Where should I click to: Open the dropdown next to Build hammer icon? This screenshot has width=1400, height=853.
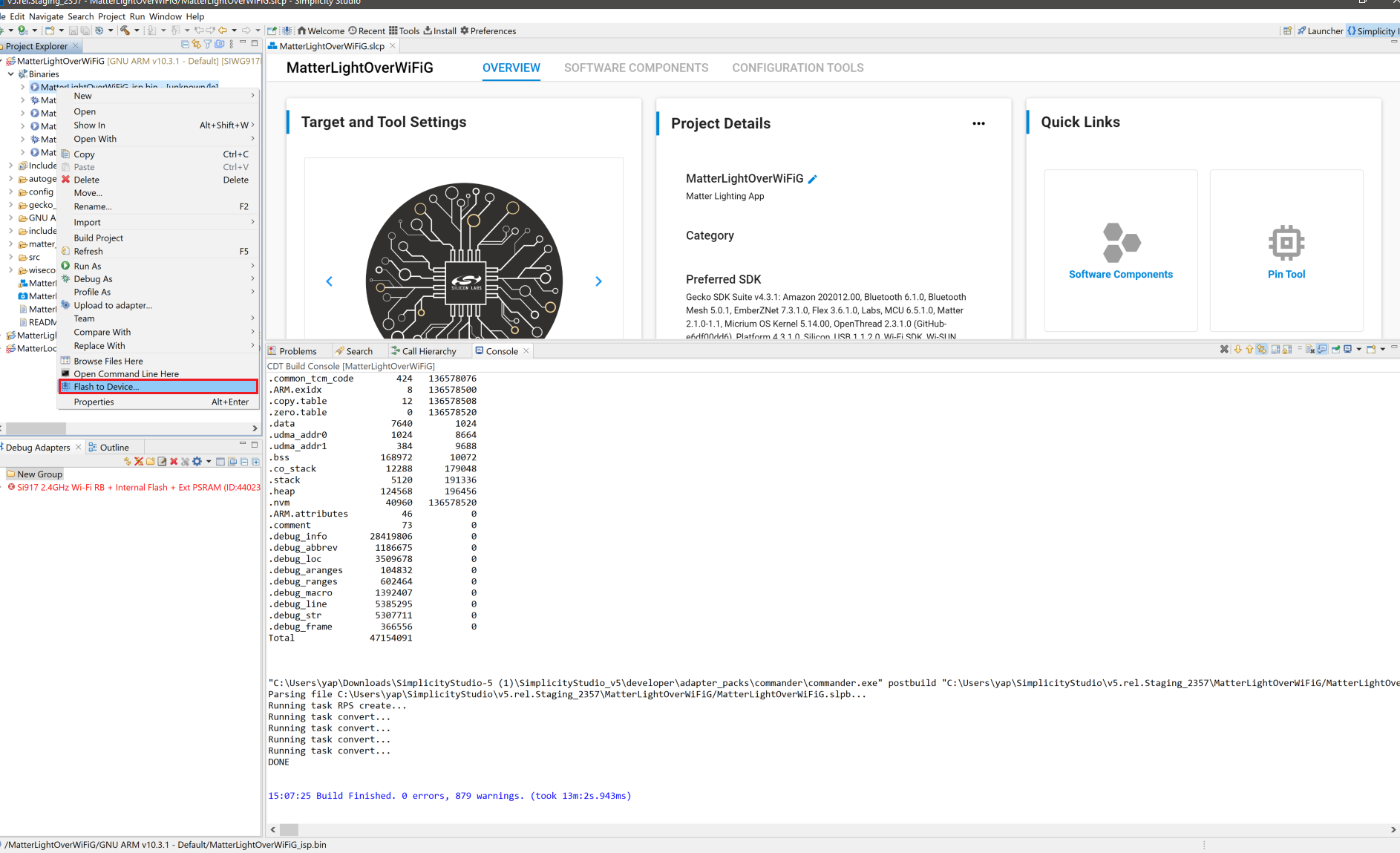point(137,30)
